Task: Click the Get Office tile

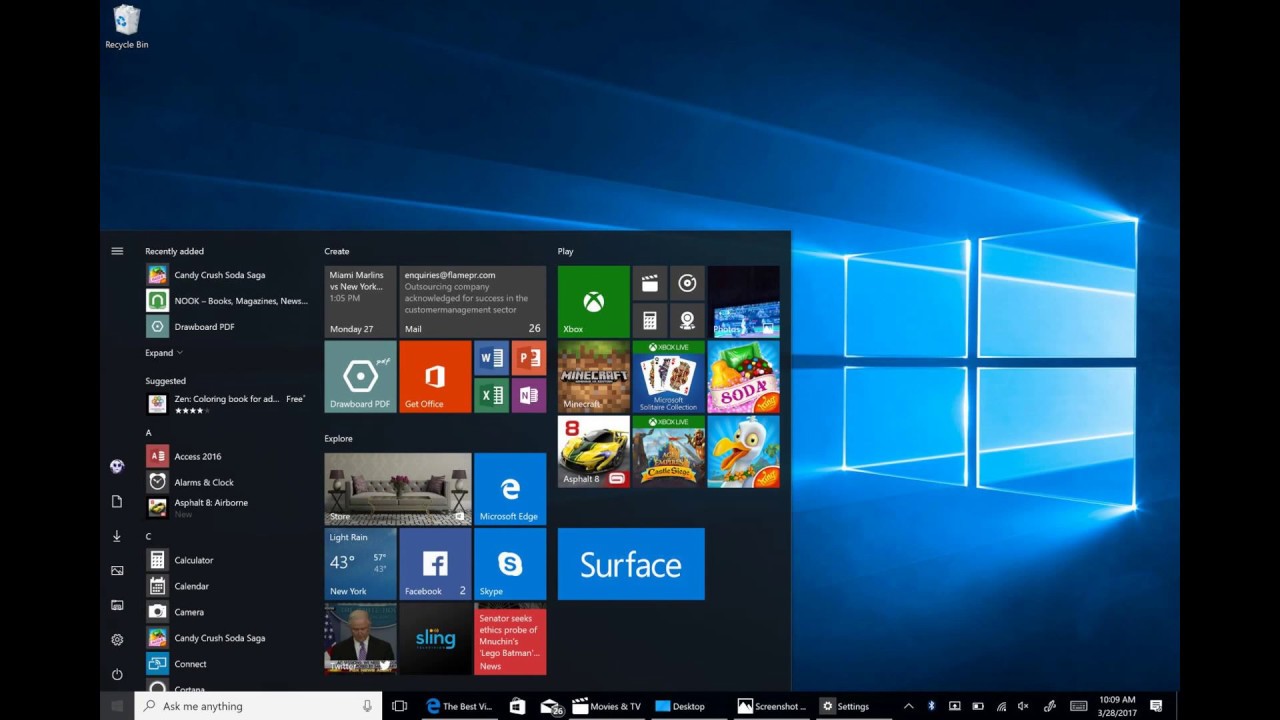Action: point(435,377)
